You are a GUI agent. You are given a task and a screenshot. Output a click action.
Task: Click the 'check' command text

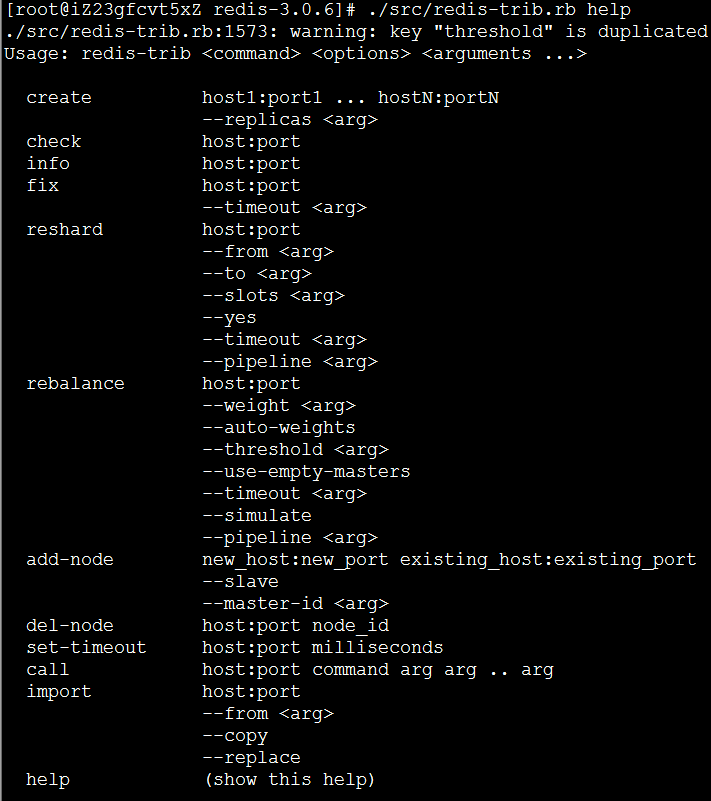pos(54,142)
